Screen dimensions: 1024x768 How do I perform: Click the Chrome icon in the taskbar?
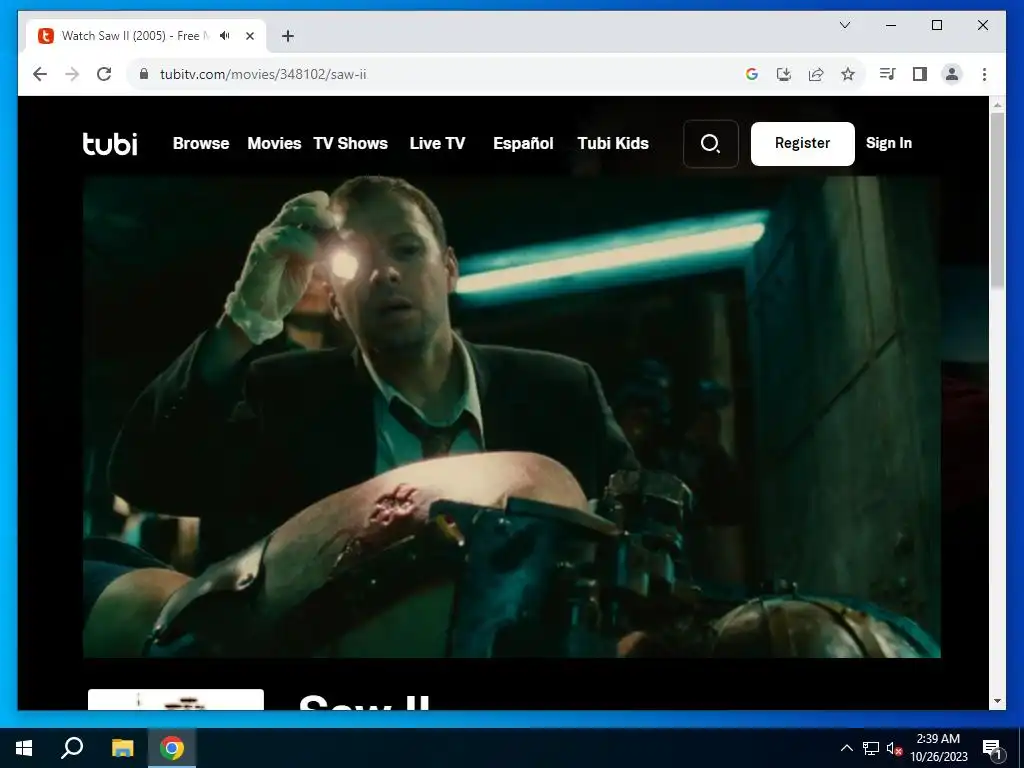pos(172,748)
